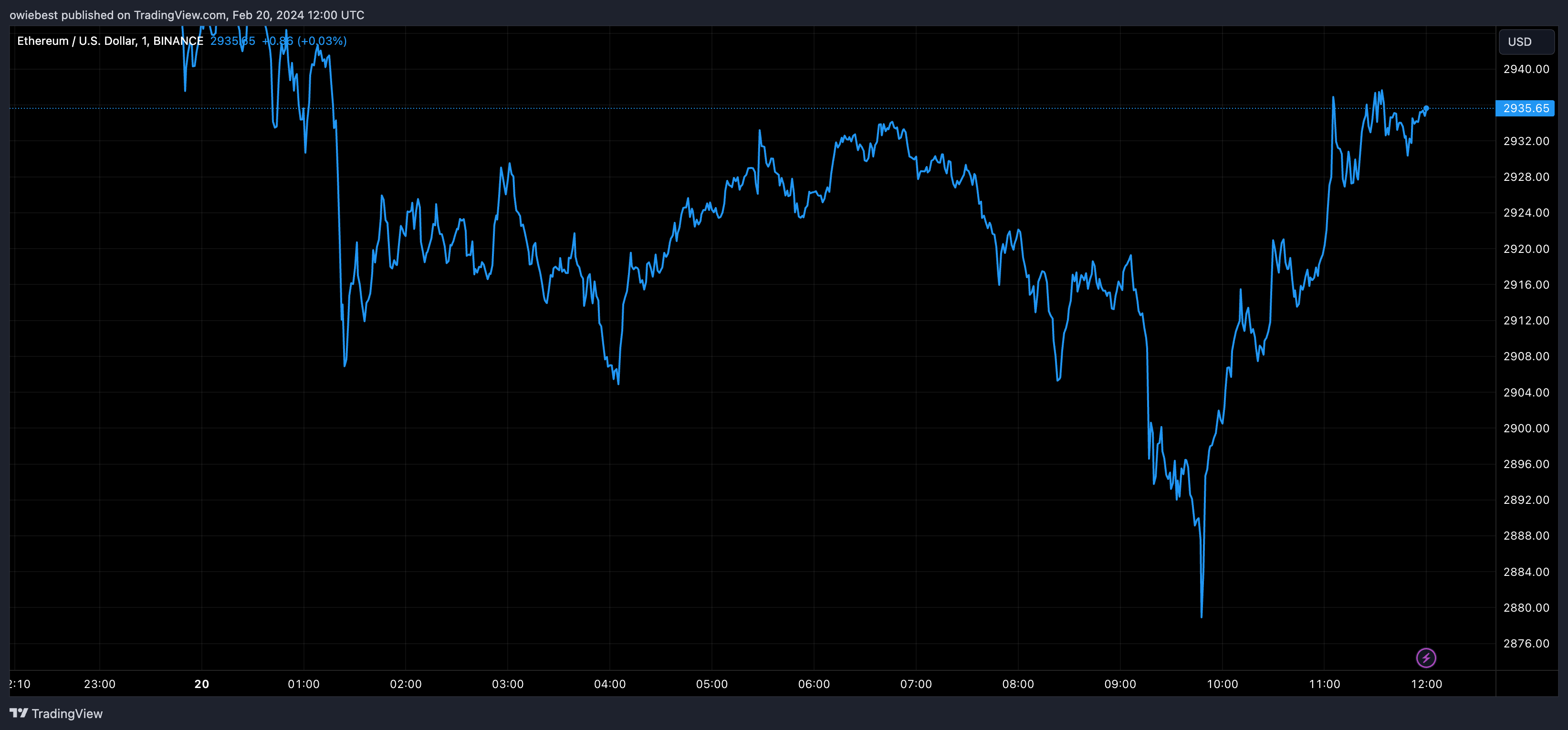This screenshot has width=1568, height=730.
Task: Click the 02:00 time axis label
Action: coord(406,684)
